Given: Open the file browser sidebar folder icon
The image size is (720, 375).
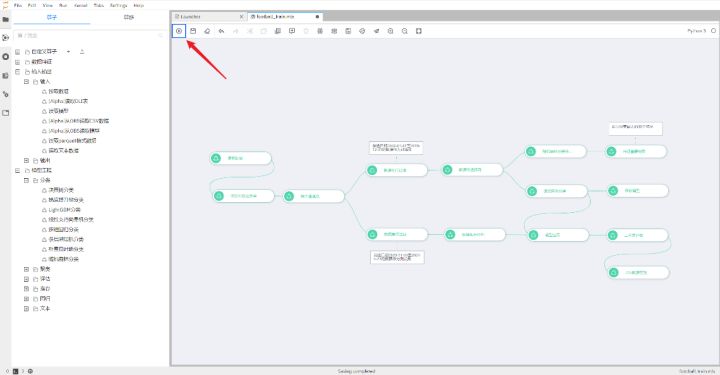Looking at the screenshot, I should 6,19.
